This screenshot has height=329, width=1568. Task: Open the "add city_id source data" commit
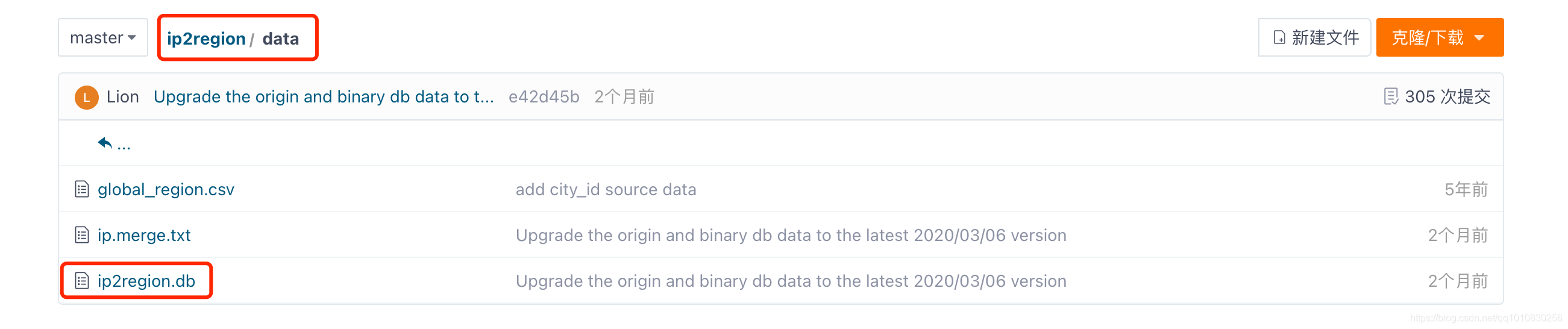coord(606,190)
